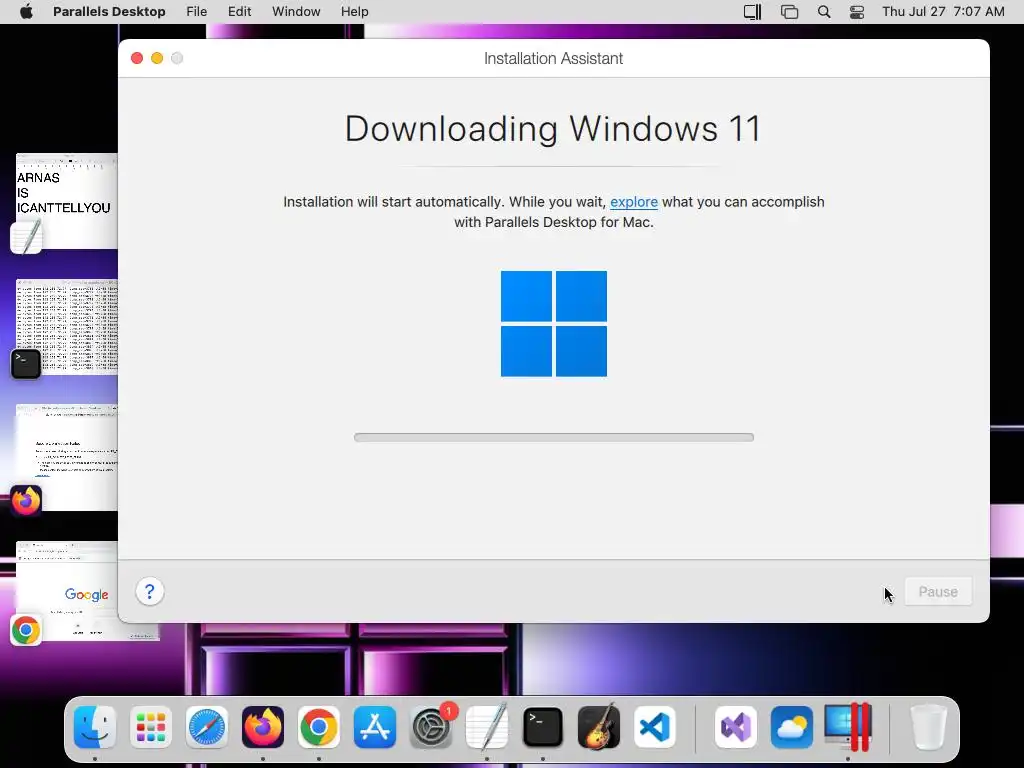Image resolution: width=1024 pixels, height=768 pixels.
Task: Open Google Chrome from the Dock
Action: [x=319, y=727]
